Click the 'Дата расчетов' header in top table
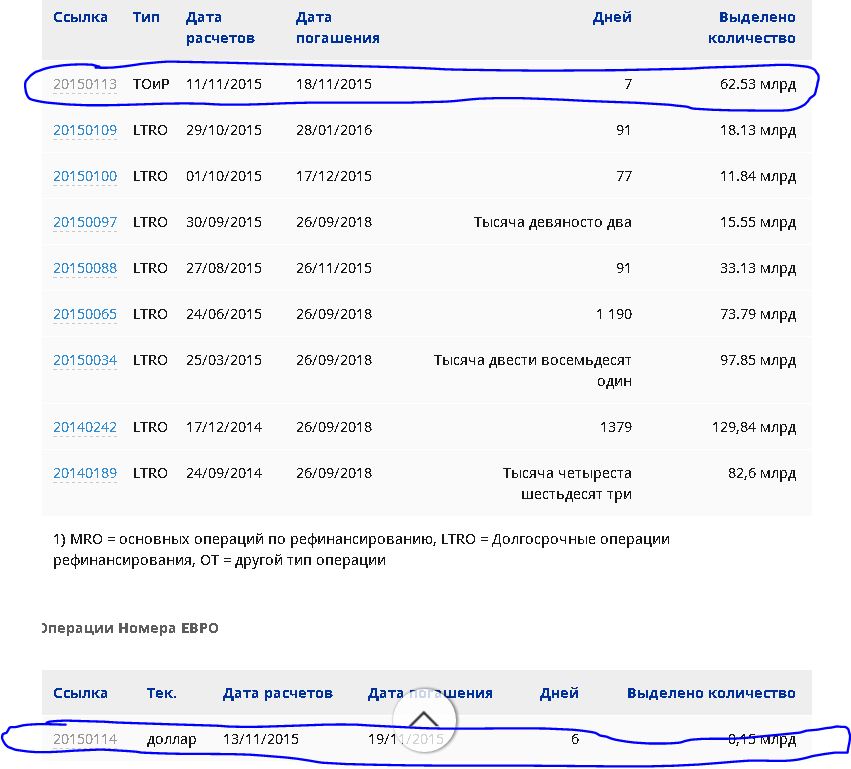 click(x=220, y=28)
